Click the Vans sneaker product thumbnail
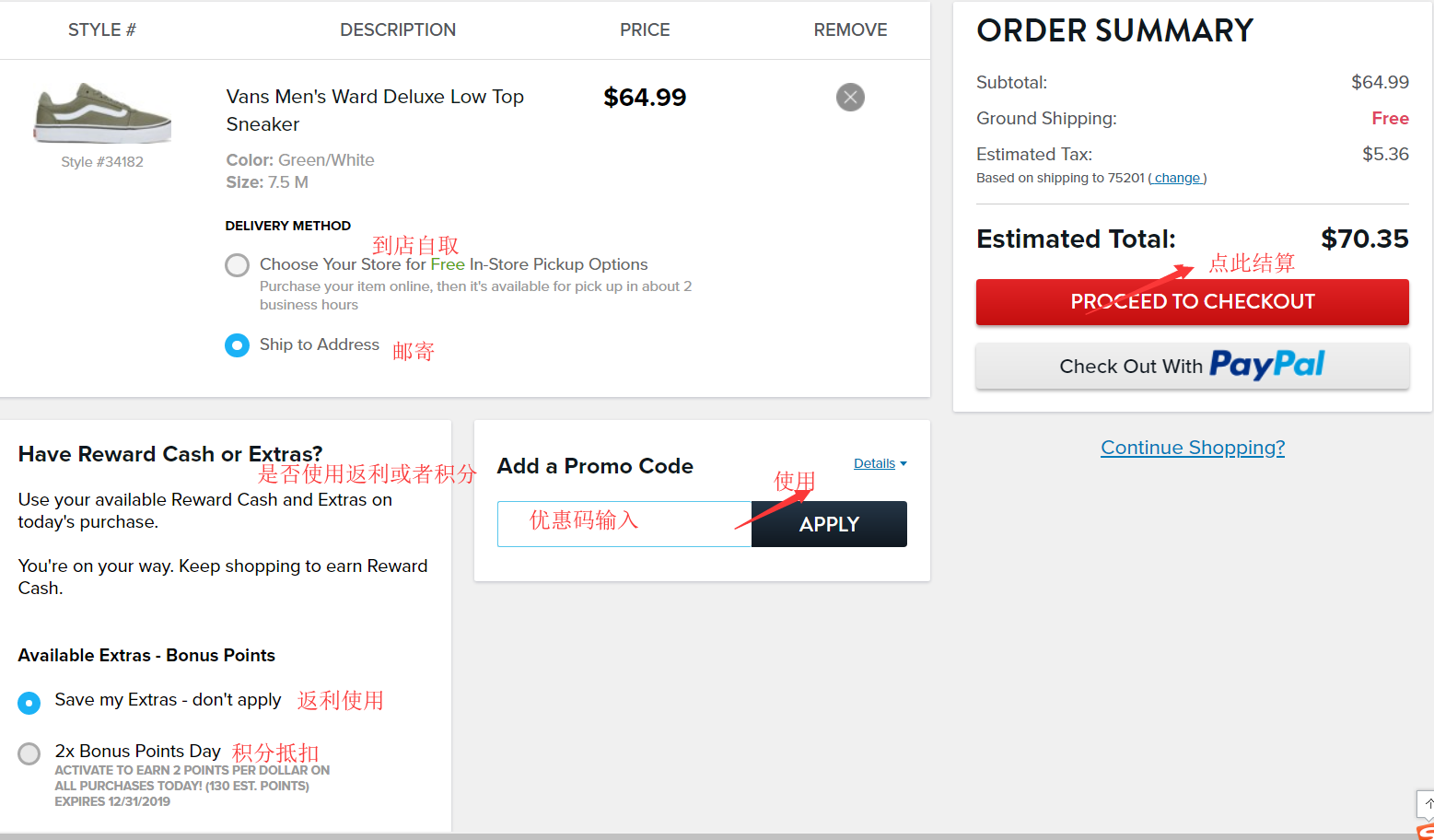 point(102,113)
